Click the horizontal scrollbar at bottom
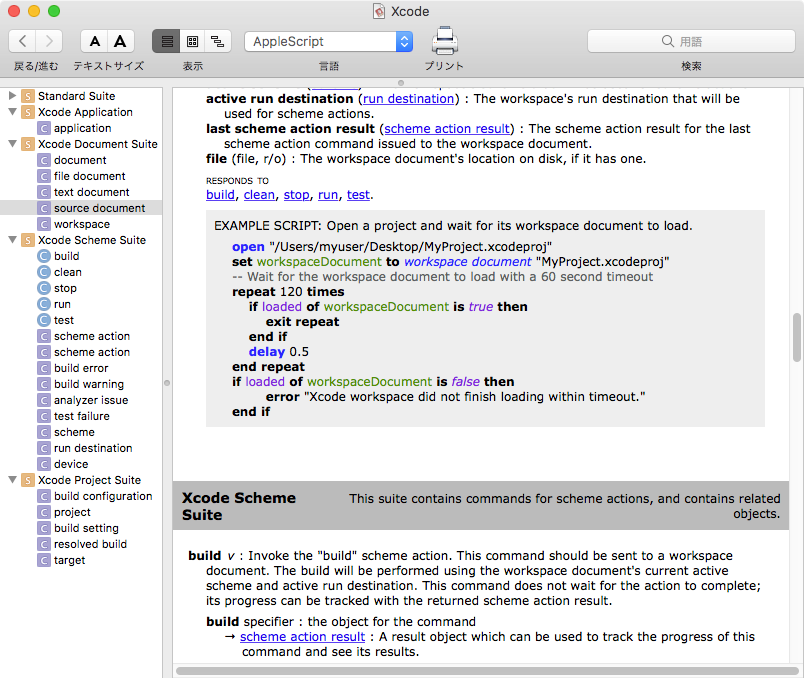 (487, 671)
